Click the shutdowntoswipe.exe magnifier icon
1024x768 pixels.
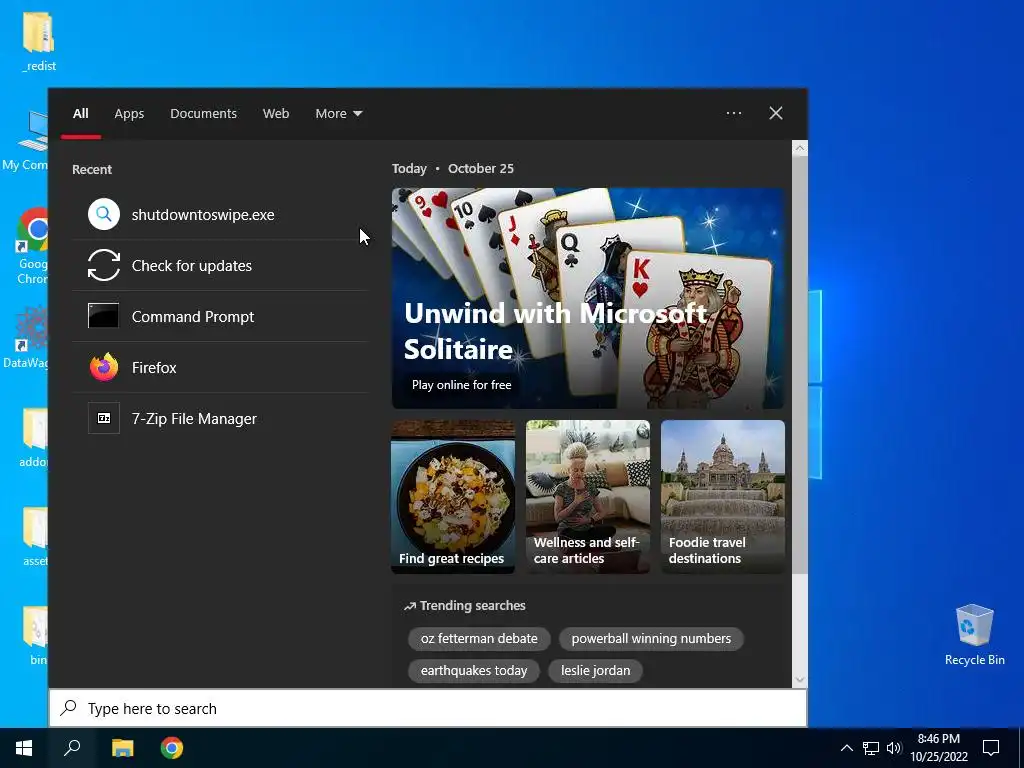104,214
